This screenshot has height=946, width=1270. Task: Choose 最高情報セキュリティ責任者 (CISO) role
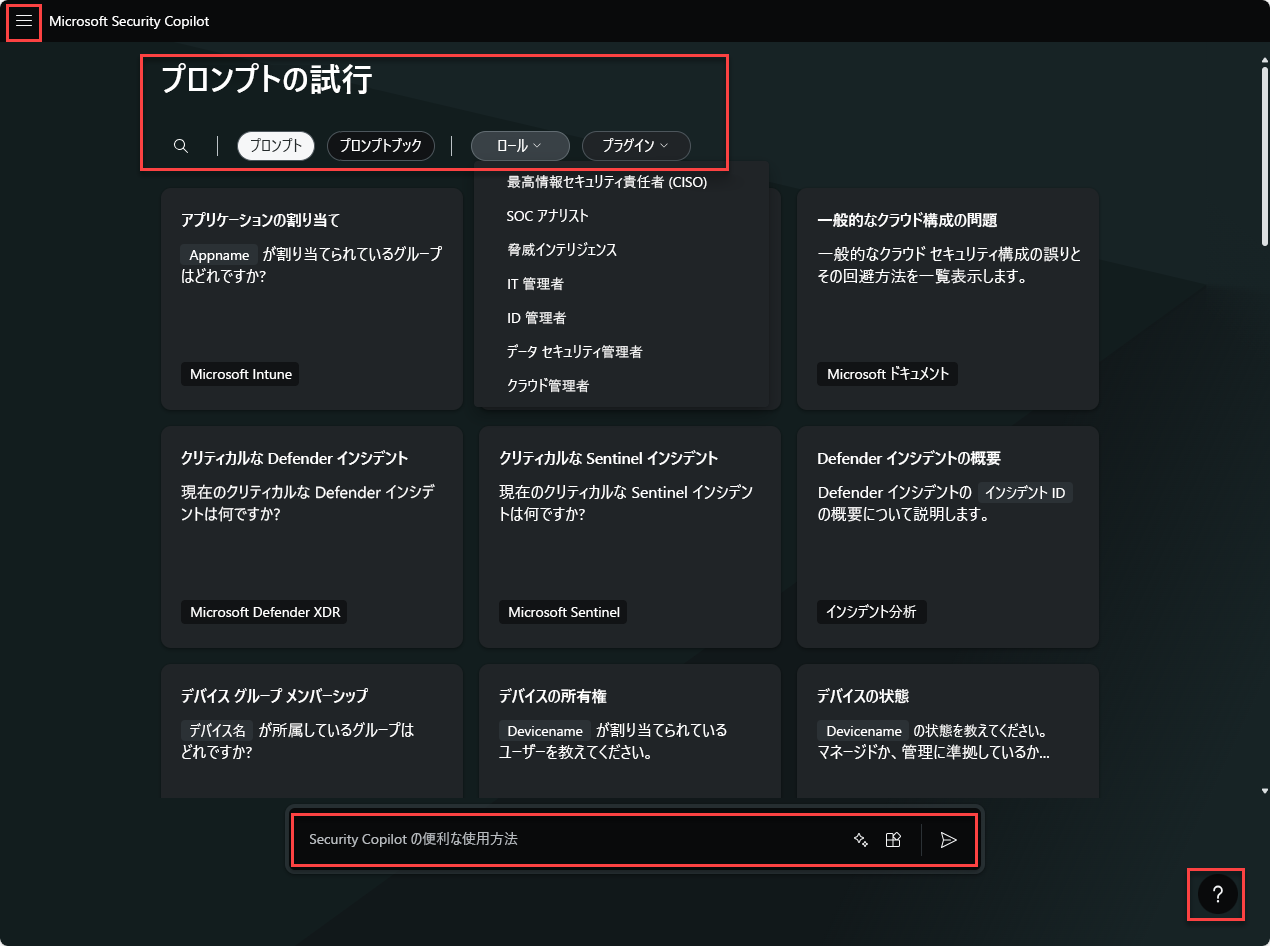pos(607,182)
